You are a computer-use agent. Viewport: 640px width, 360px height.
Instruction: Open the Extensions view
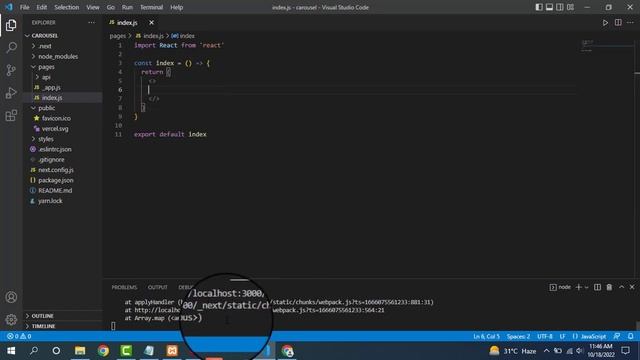click(11, 116)
